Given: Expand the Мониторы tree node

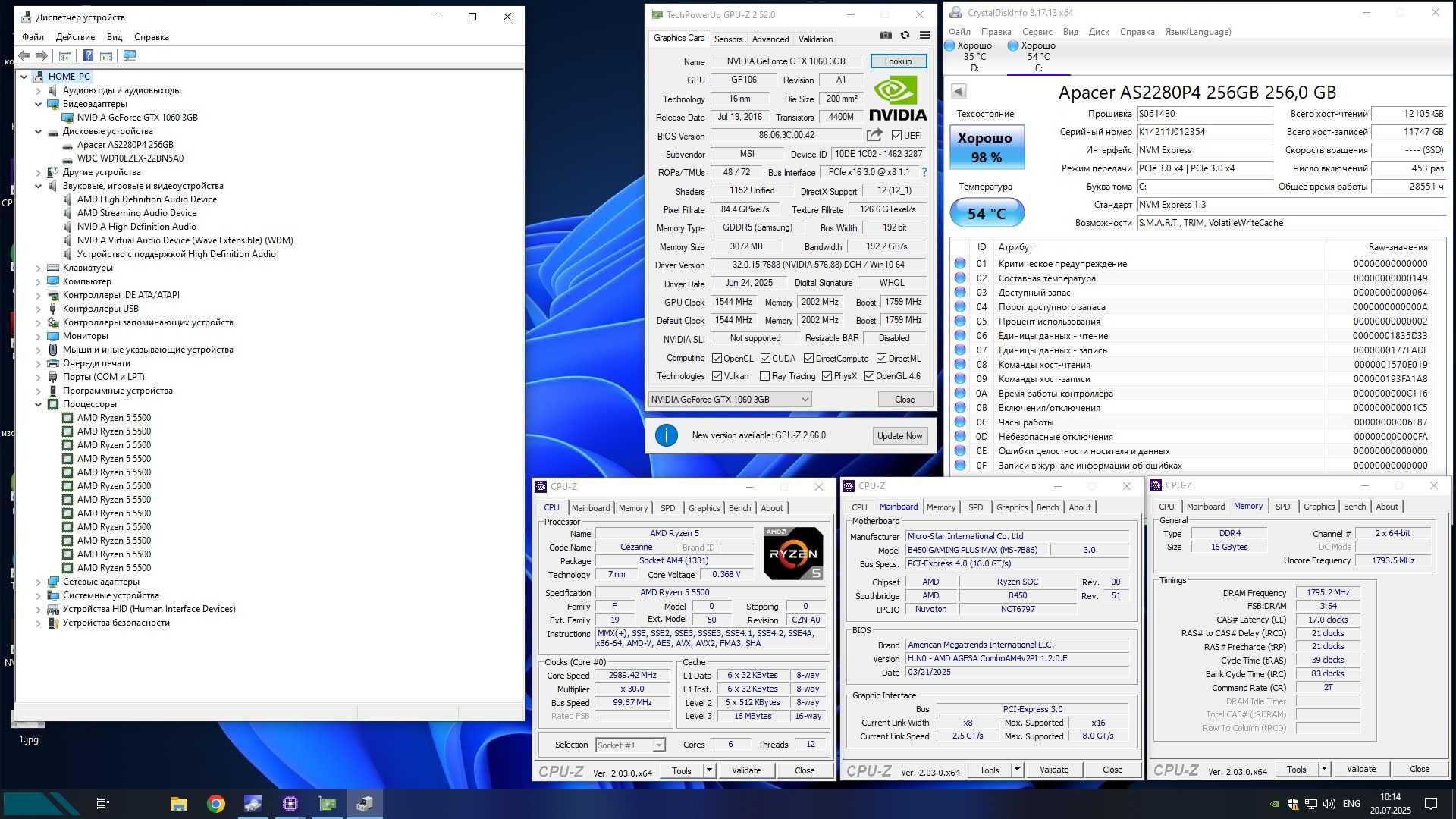Looking at the screenshot, I should (38, 336).
